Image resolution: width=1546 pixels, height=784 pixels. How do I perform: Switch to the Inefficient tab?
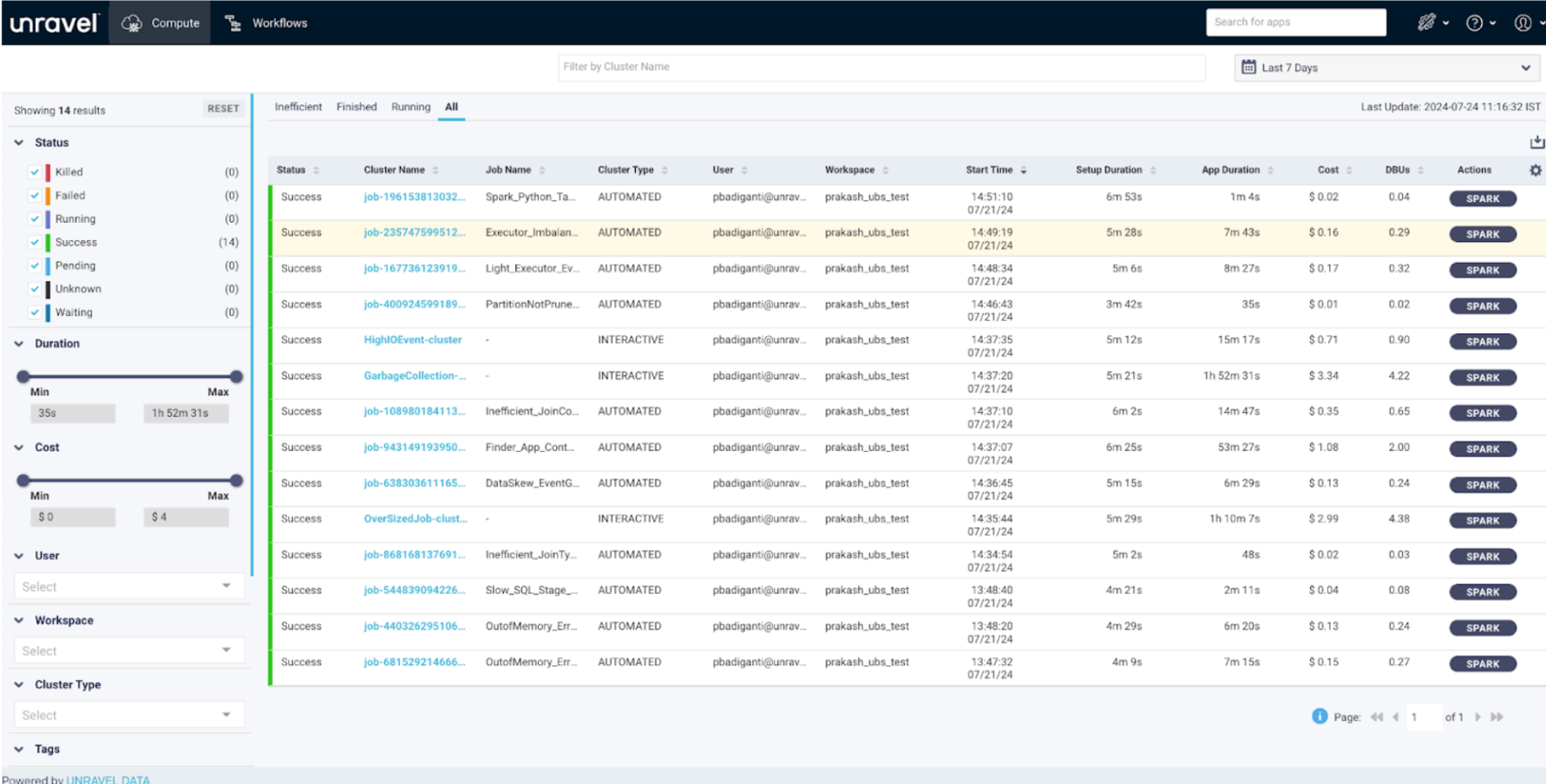298,107
